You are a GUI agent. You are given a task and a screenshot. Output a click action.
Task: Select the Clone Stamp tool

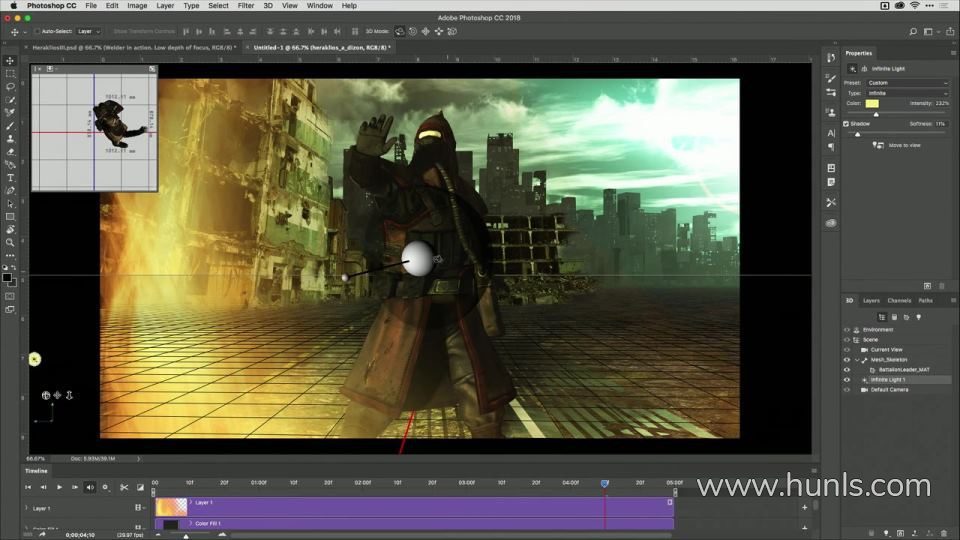[x=10, y=138]
